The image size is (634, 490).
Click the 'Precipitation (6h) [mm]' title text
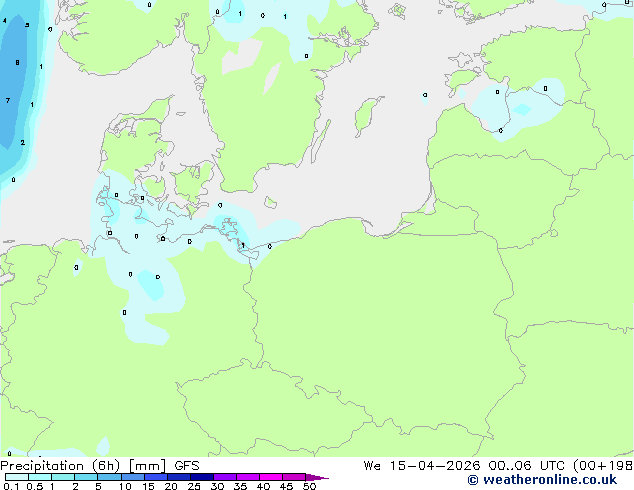click(83, 466)
